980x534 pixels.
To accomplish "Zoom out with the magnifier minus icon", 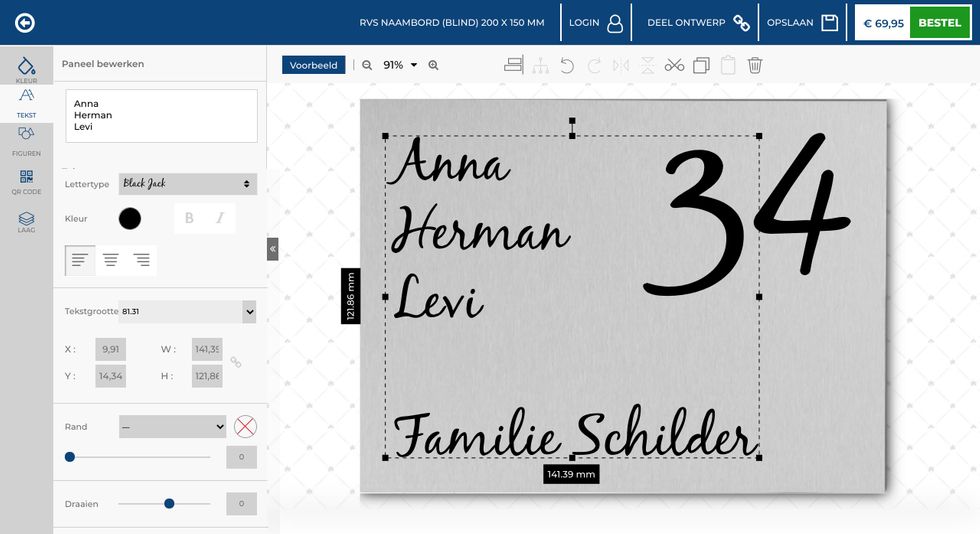I will [x=367, y=65].
